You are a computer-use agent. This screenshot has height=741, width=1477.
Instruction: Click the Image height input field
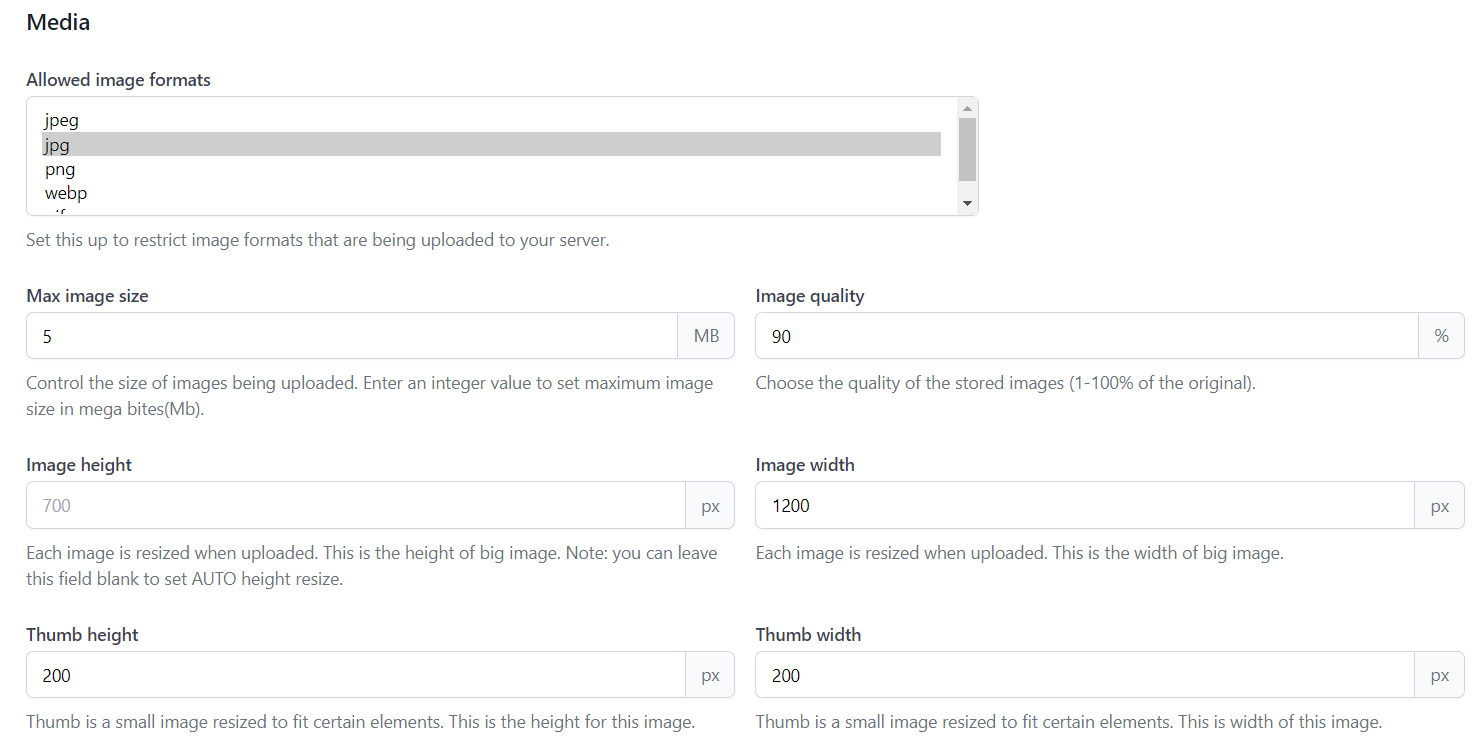356,506
